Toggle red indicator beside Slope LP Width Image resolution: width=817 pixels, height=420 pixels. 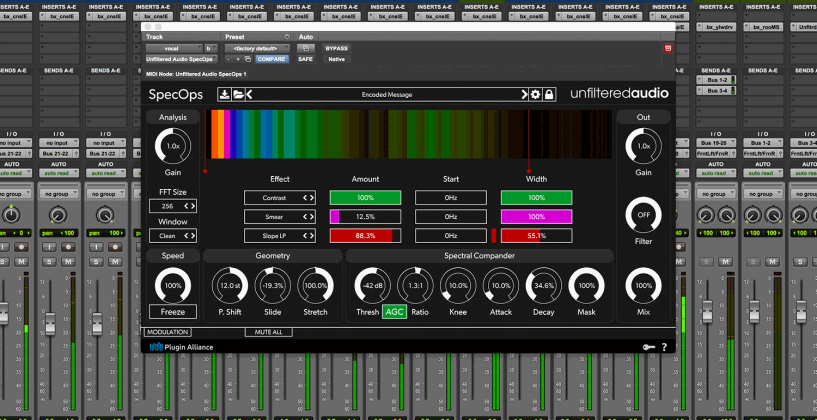(x=493, y=236)
